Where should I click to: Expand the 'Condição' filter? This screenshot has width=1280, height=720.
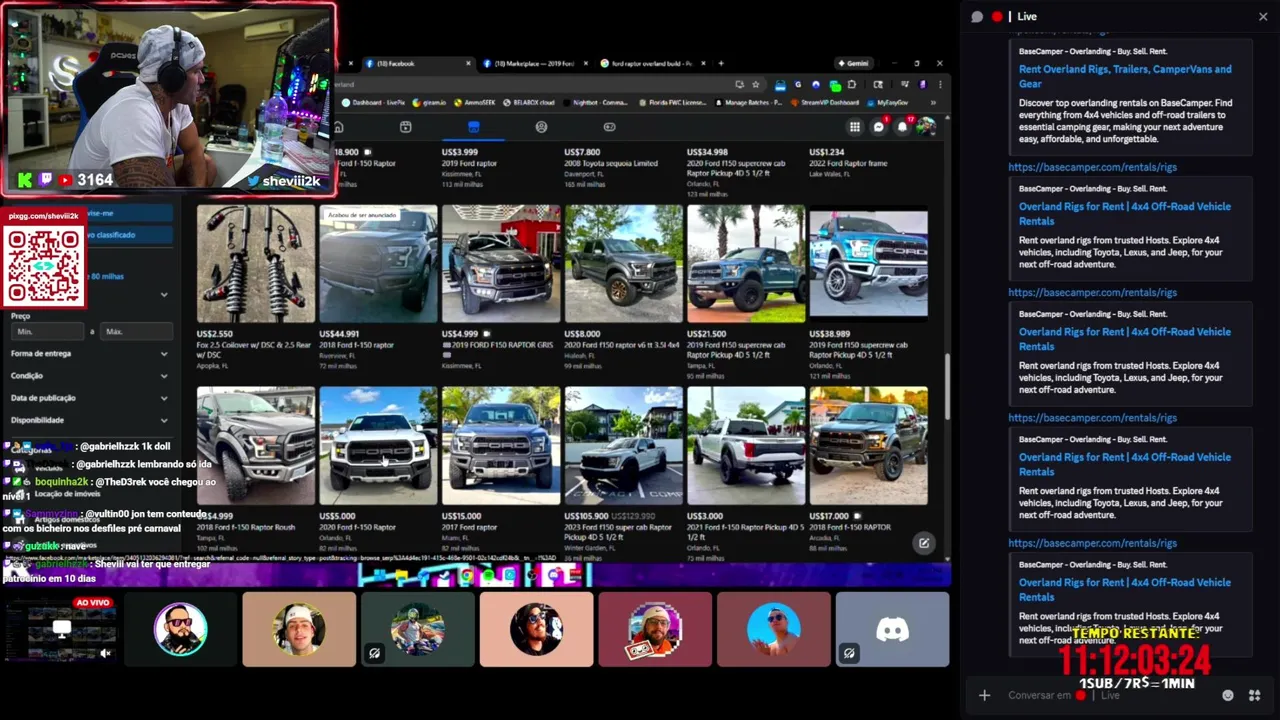[89, 375]
